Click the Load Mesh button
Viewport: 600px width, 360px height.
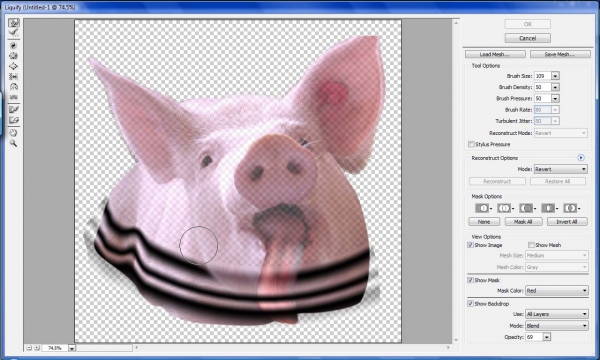(x=495, y=54)
